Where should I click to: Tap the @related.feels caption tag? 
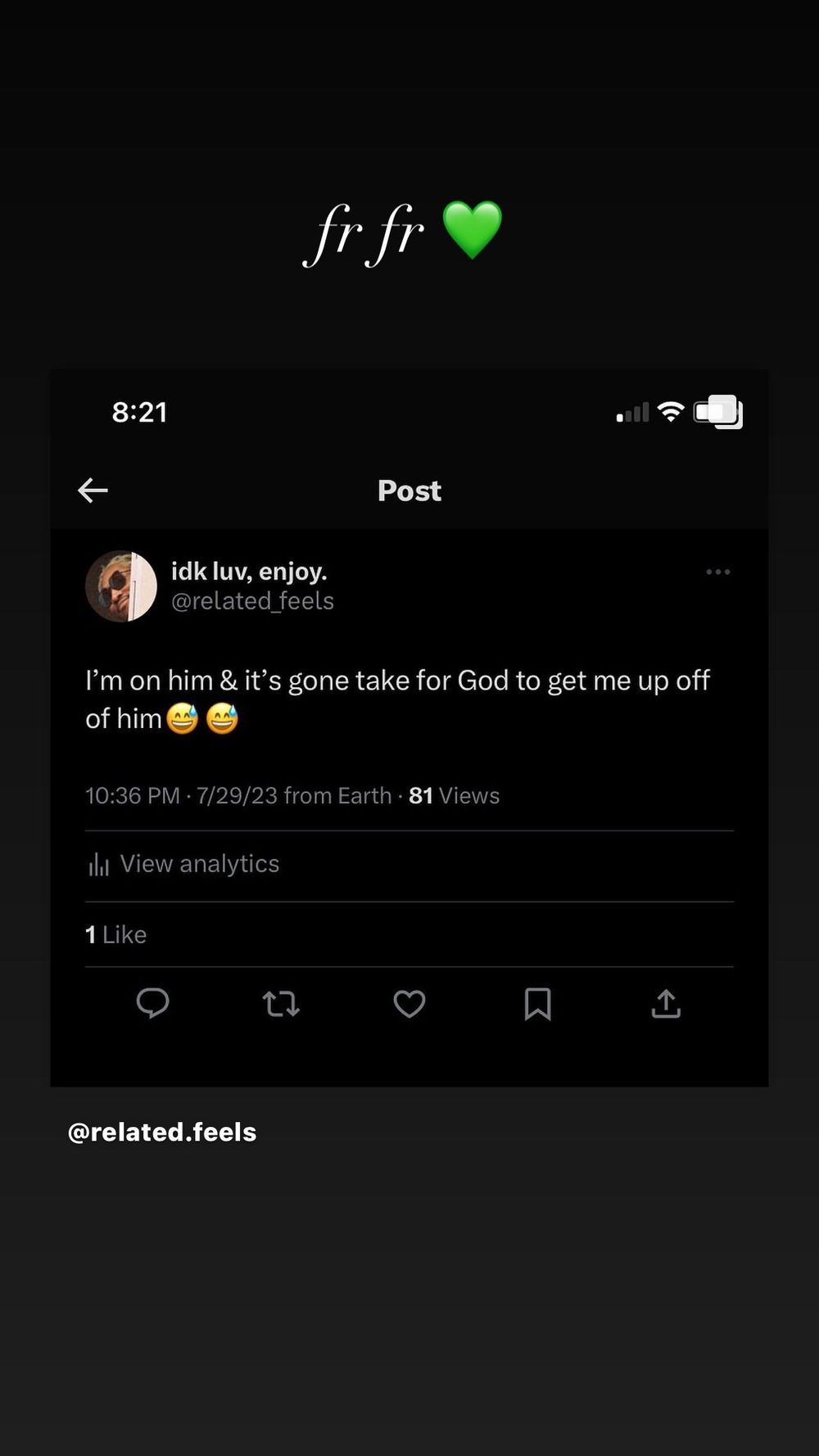(x=162, y=1132)
